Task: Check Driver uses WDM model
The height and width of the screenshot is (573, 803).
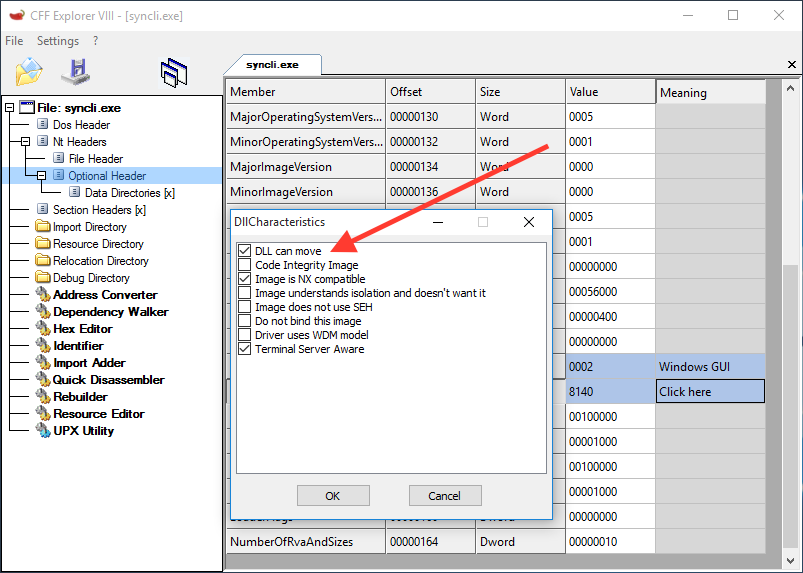Action: [245, 334]
